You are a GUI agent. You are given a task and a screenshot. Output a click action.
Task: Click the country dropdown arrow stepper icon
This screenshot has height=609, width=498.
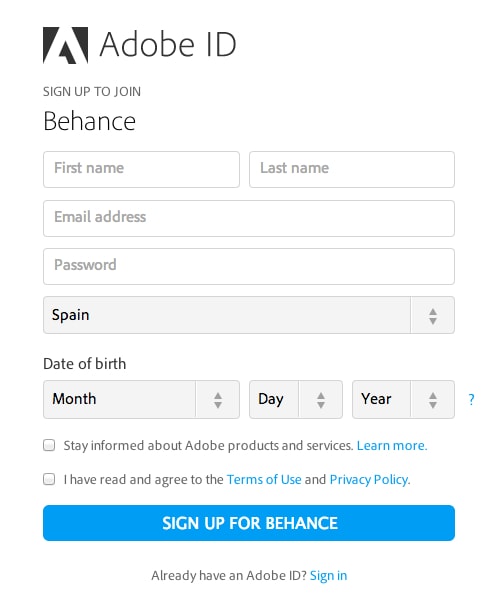(433, 316)
